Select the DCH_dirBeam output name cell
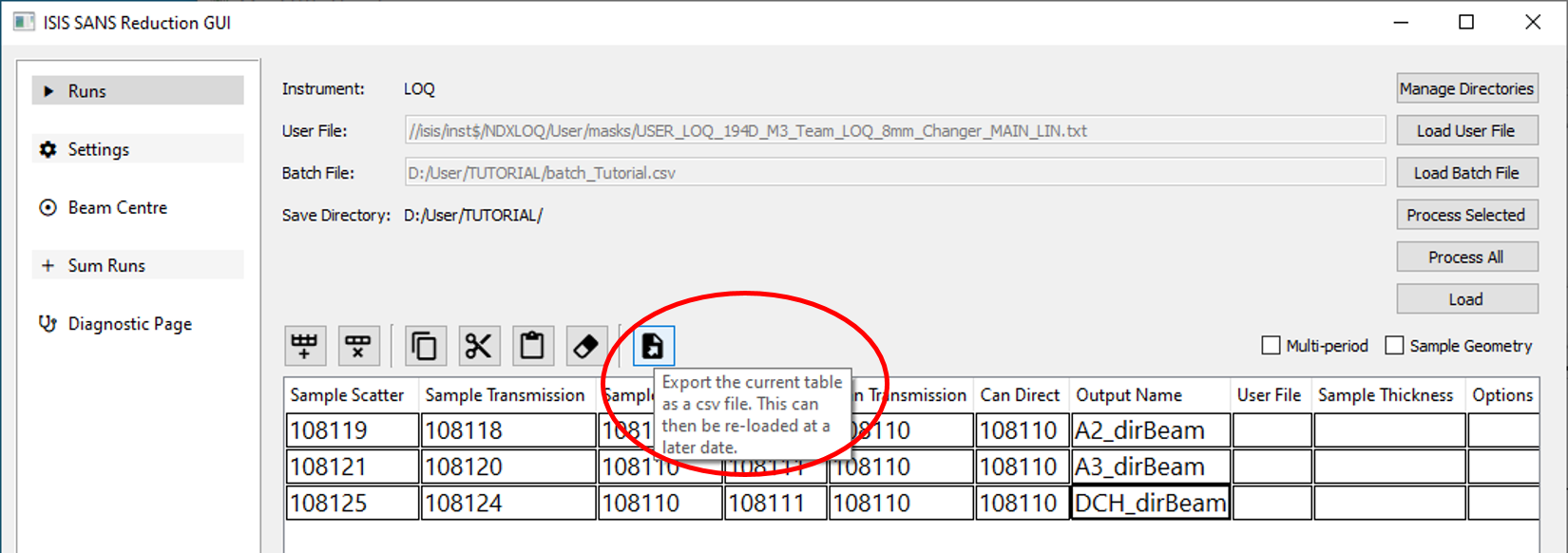Image resolution: width=1568 pixels, height=553 pixels. point(1150,503)
